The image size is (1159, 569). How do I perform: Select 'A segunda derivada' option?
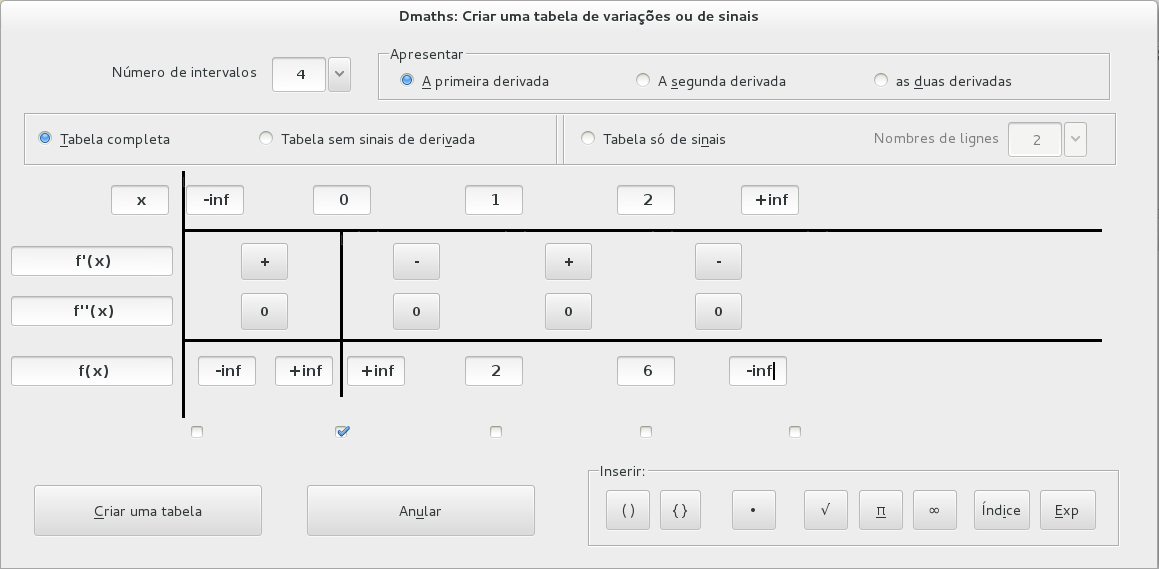[644, 81]
